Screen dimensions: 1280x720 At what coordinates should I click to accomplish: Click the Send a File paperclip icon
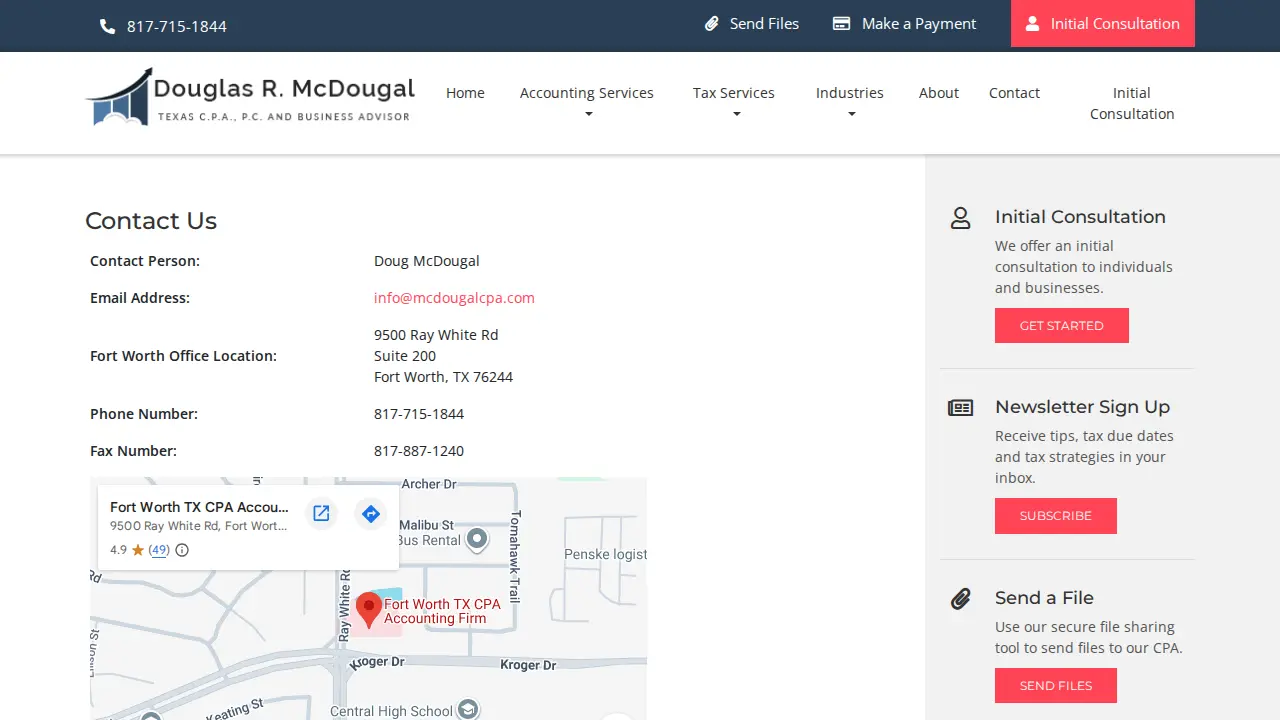coord(960,599)
